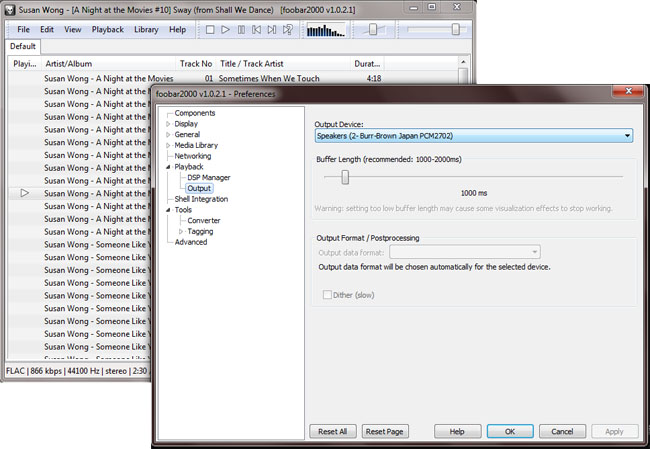This screenshot has width=650, height=449.
Task: Toggle the Dither (slow) checkbox
Action: [327, 295]
